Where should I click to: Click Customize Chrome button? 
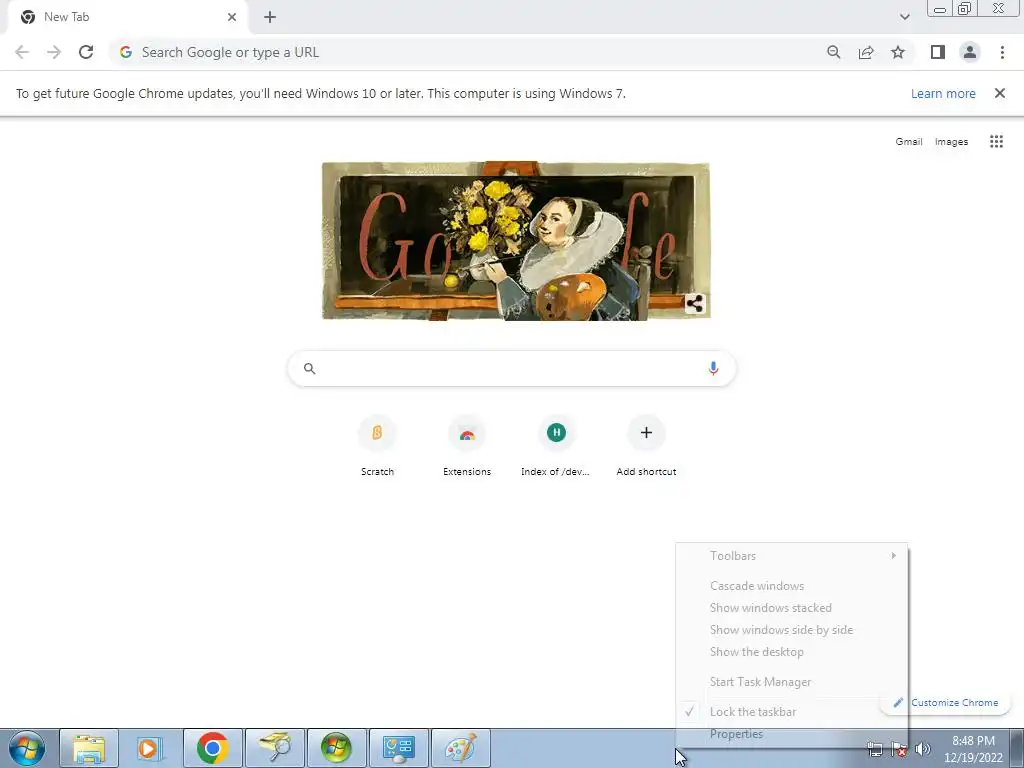tap(946, 703)
